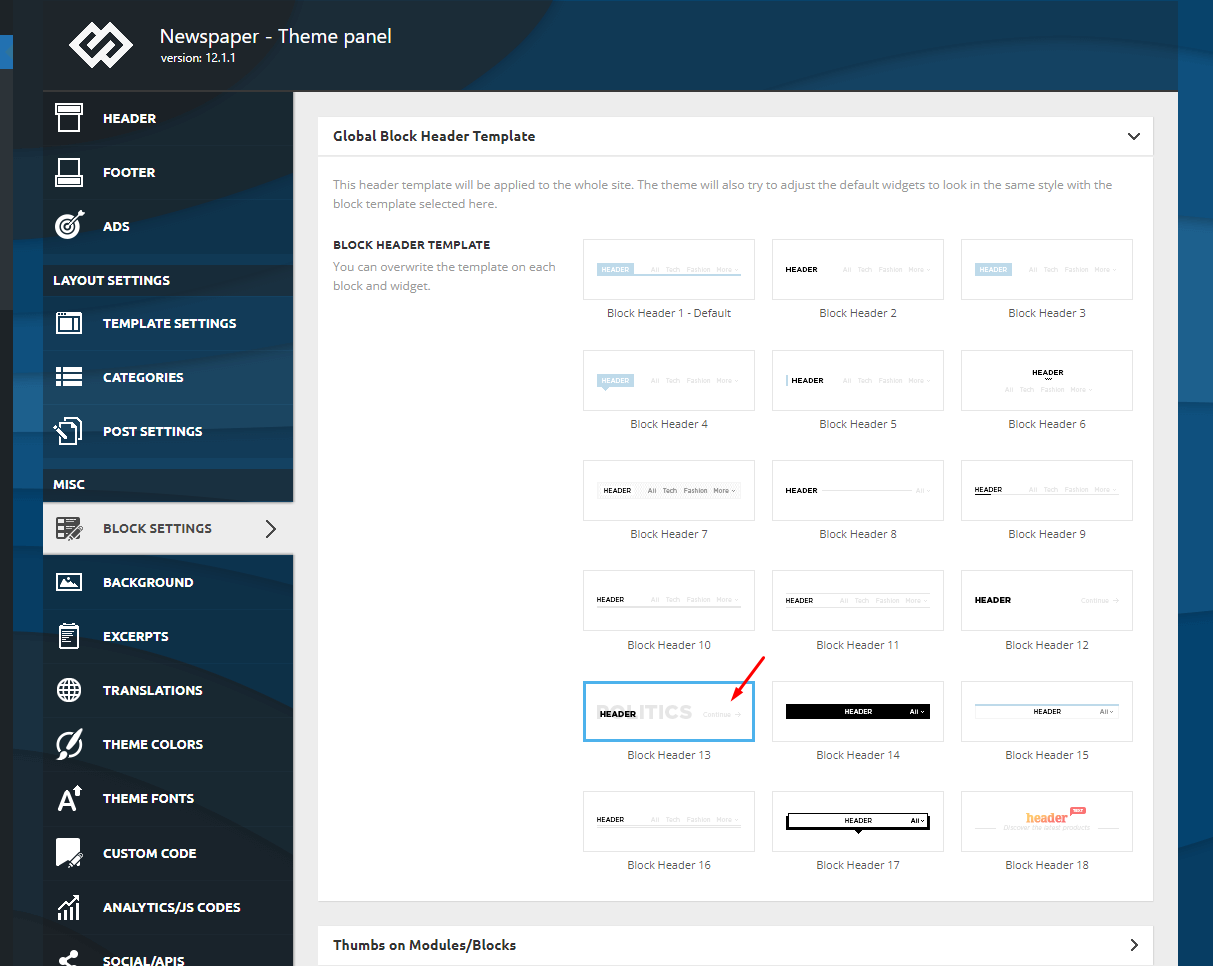
Task: Click the Newspaper theme logo icon
Action: click(x=100, y=46)
